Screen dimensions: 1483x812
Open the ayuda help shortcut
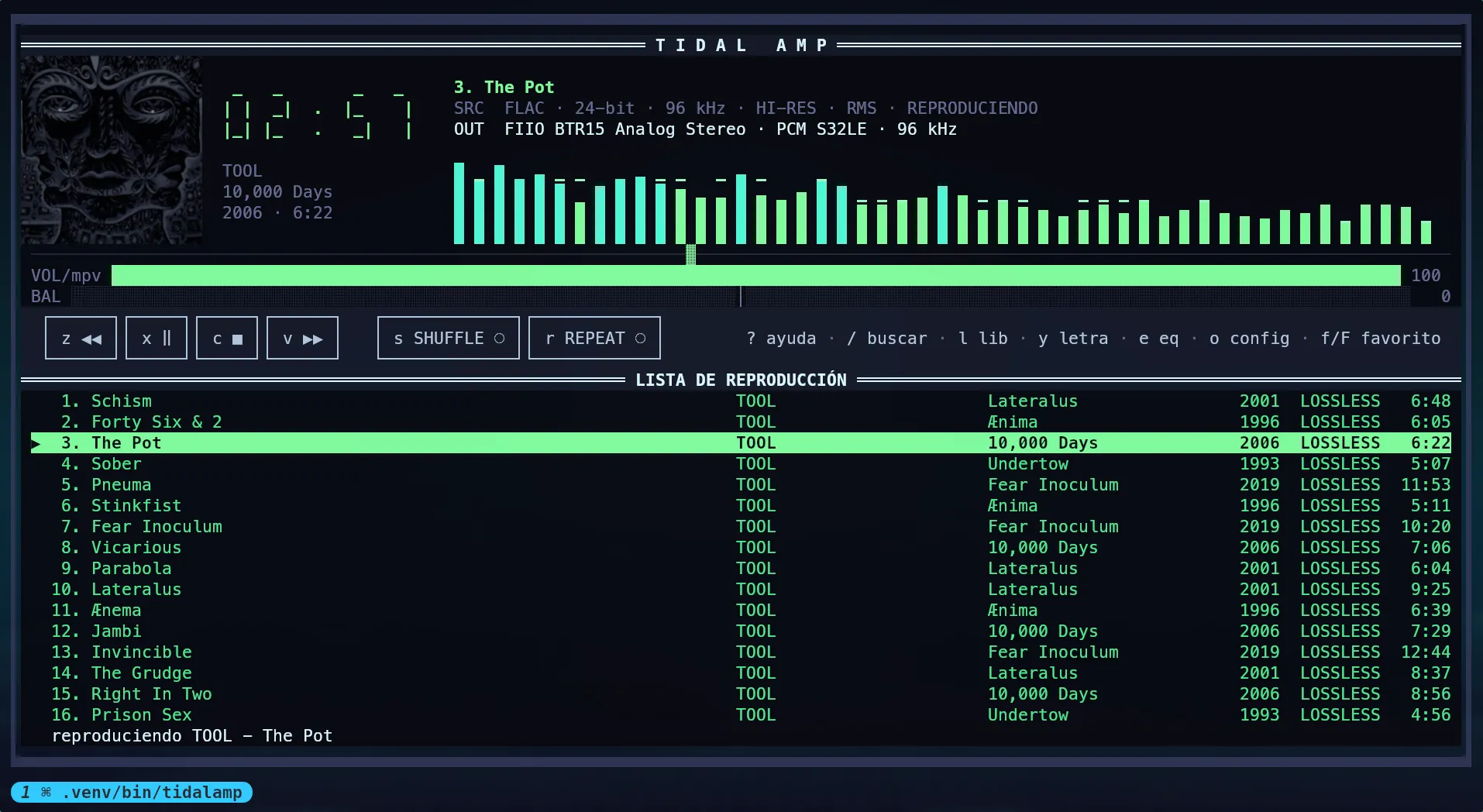pyautogui.click(x=781, y=339)
